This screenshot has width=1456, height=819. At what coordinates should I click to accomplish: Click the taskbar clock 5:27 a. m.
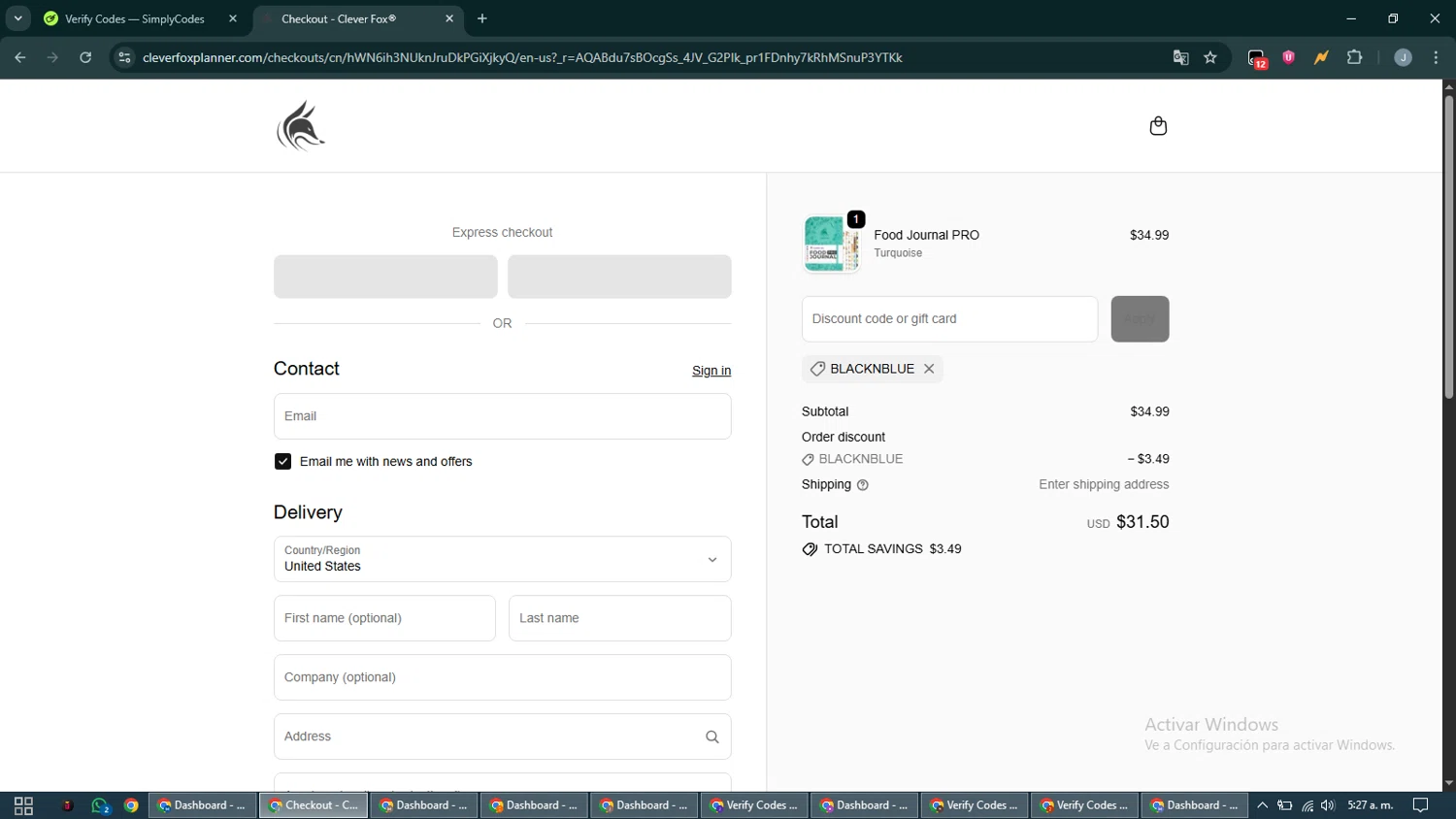point(1370,805)
